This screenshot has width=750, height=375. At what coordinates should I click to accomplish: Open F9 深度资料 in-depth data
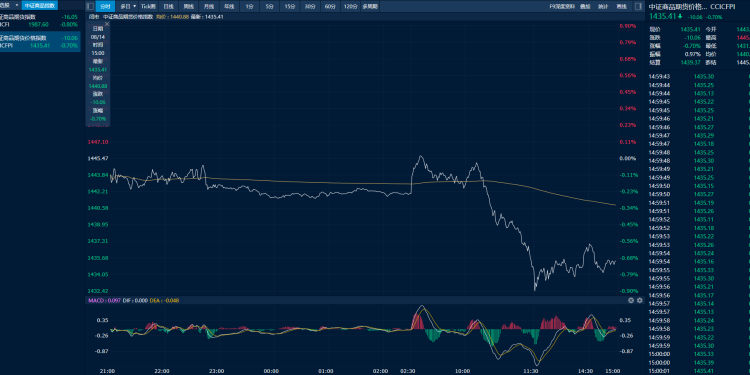[562, 6]
